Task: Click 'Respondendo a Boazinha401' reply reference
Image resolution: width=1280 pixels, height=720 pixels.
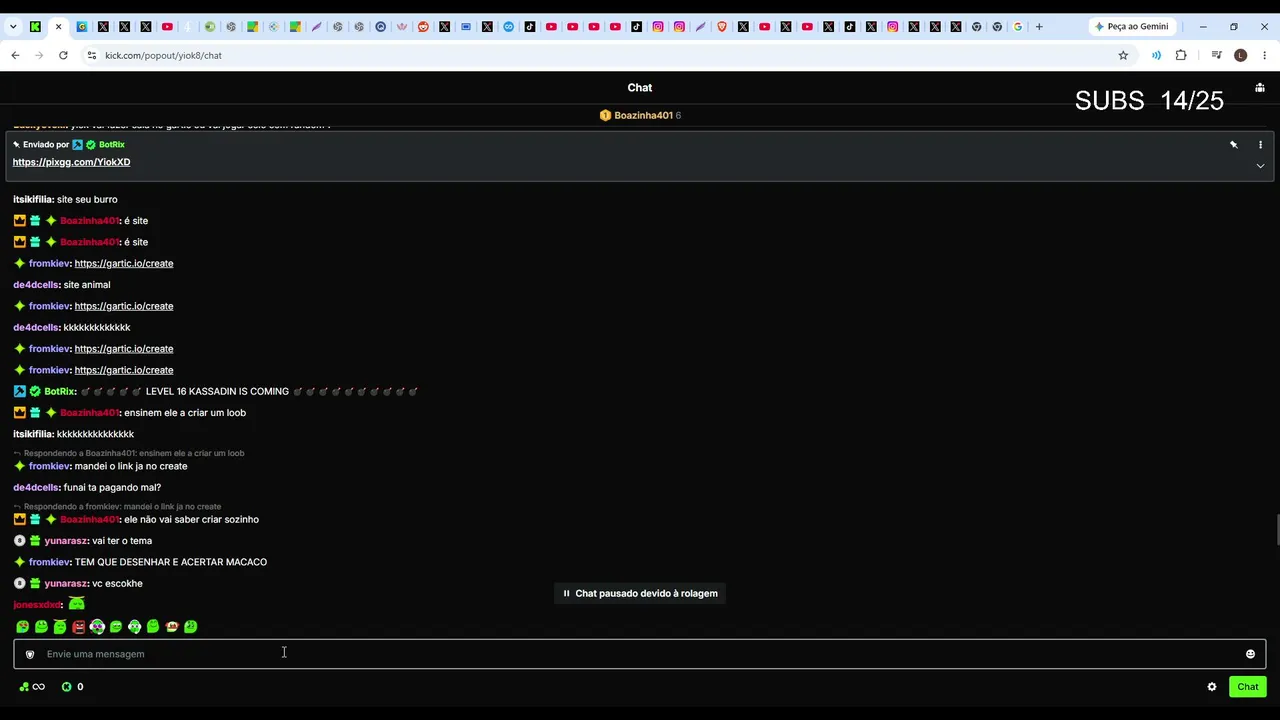Action: (129, 453)
